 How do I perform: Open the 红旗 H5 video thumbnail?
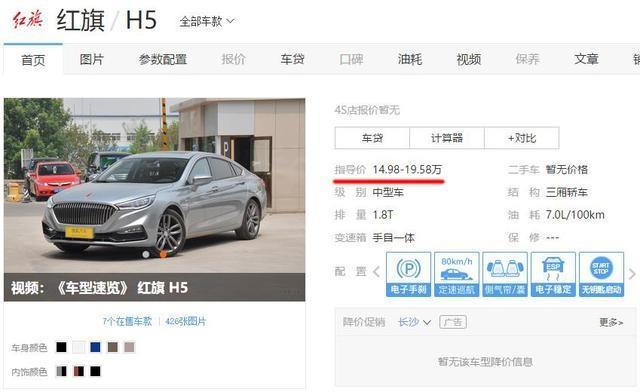tap(154, 199)
